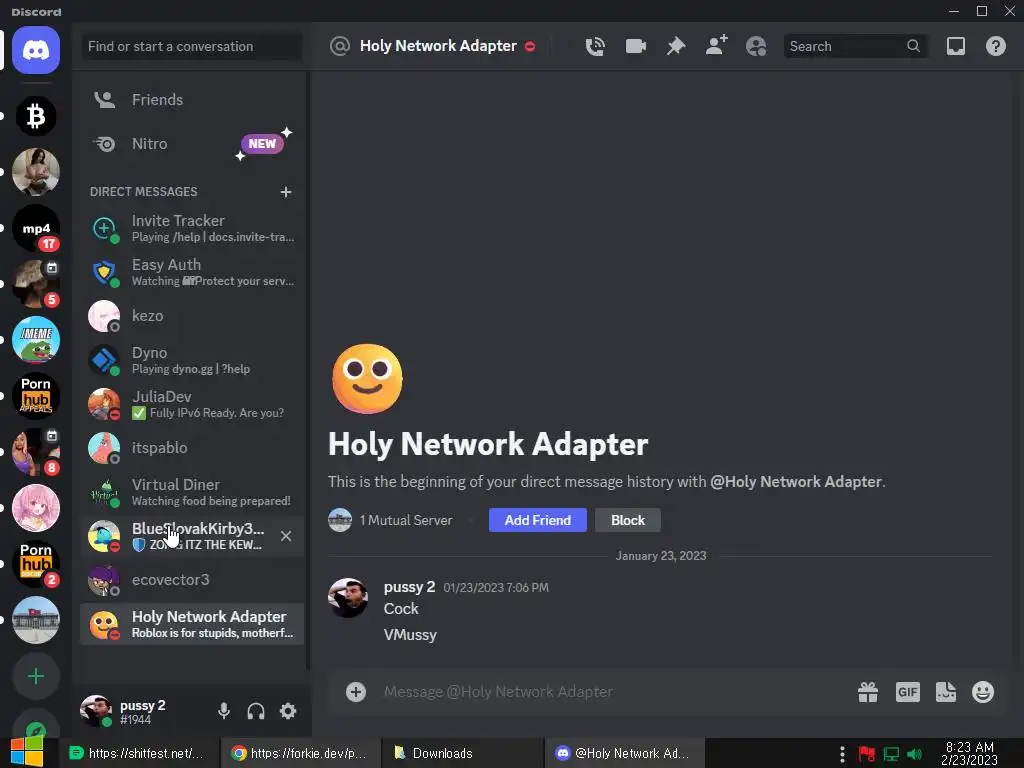This screenshot has width=1024, height=768.
Task: Open the Discord home button
Action: (36, 50)
